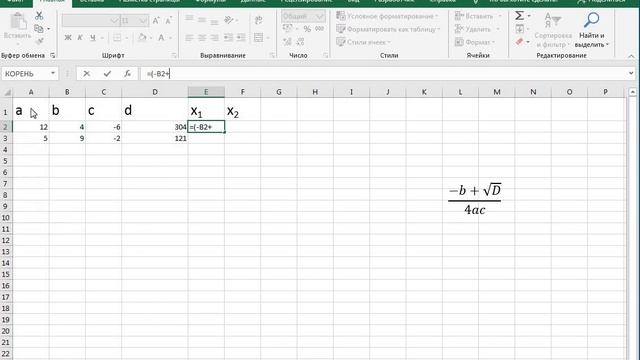Decrease font size with the smaller A
The image size is (640, 360).
click(x=169, y=20)
